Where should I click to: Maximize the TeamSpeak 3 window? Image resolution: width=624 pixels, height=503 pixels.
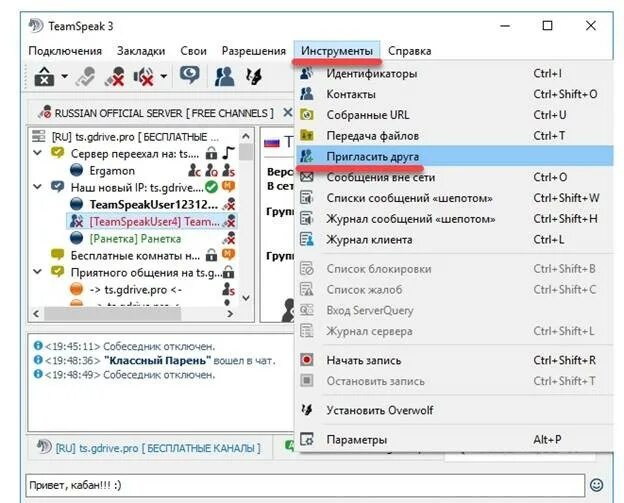coord(548,26)
